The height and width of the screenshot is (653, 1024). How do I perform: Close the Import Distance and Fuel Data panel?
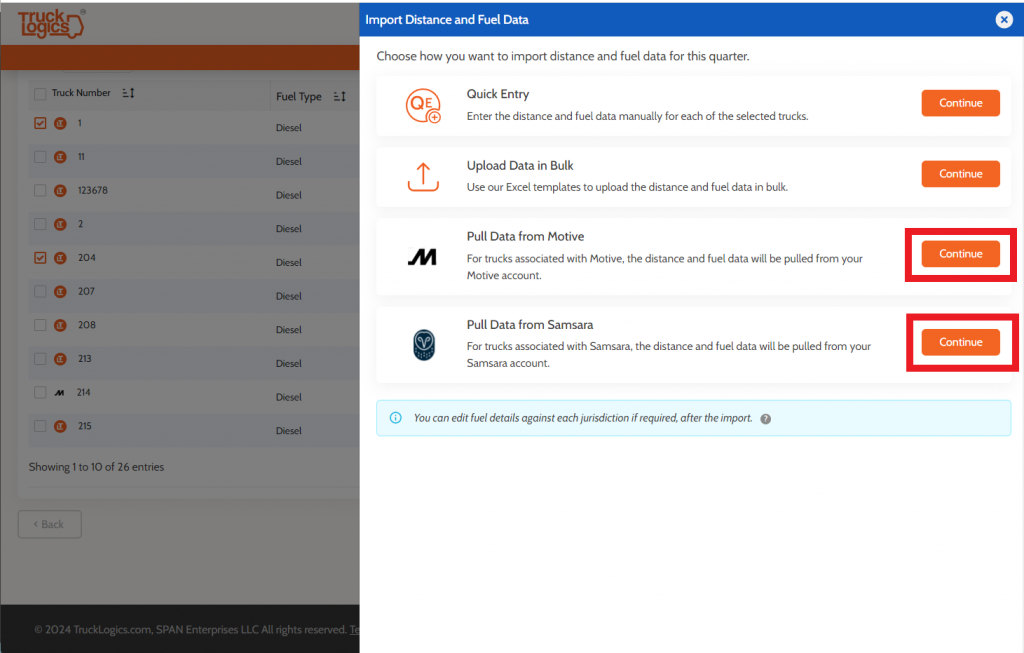(x=1004, y=20)
